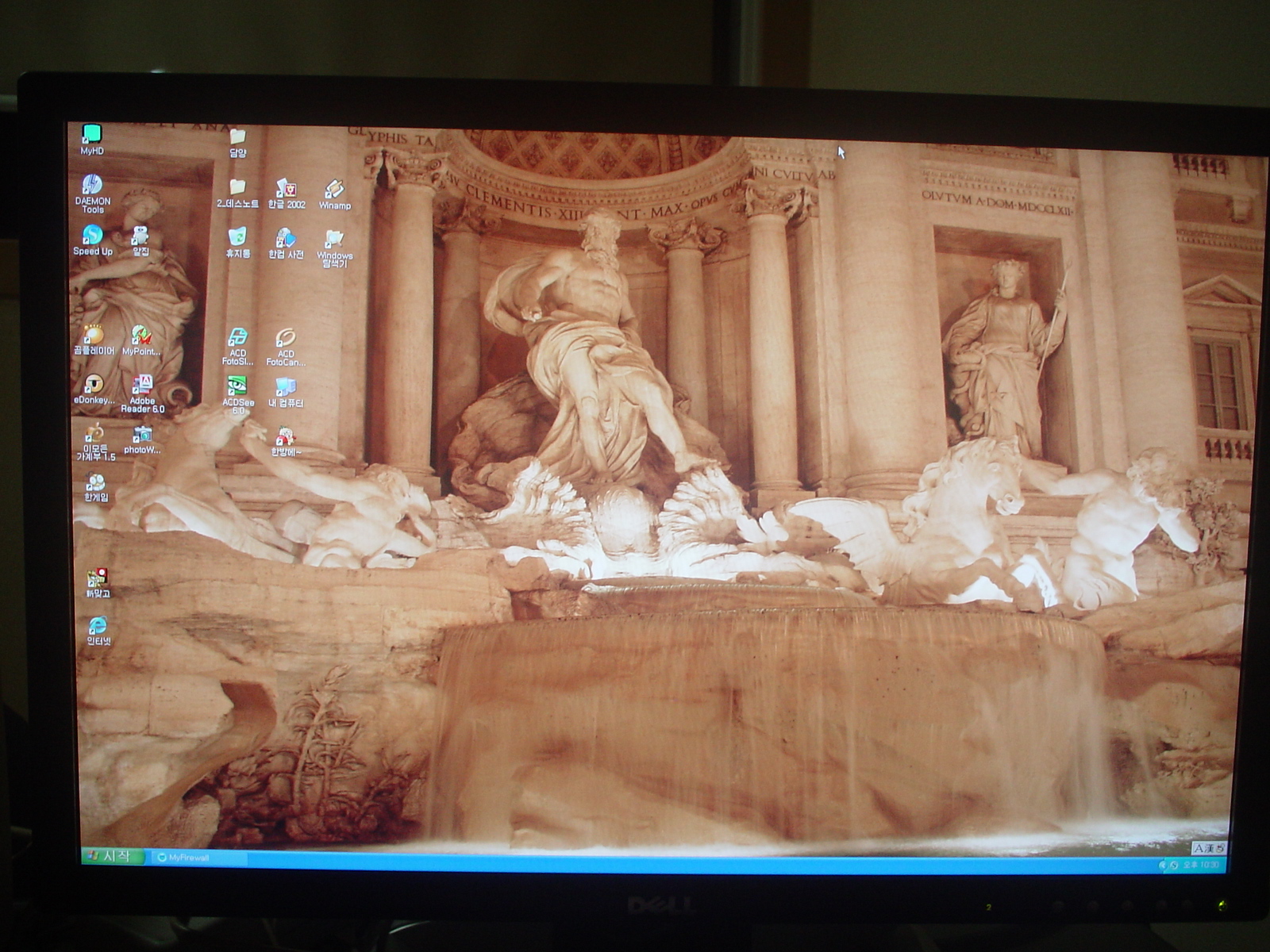
Task: Click the Winamp desktop icon
Action: (x=334, y=190)
